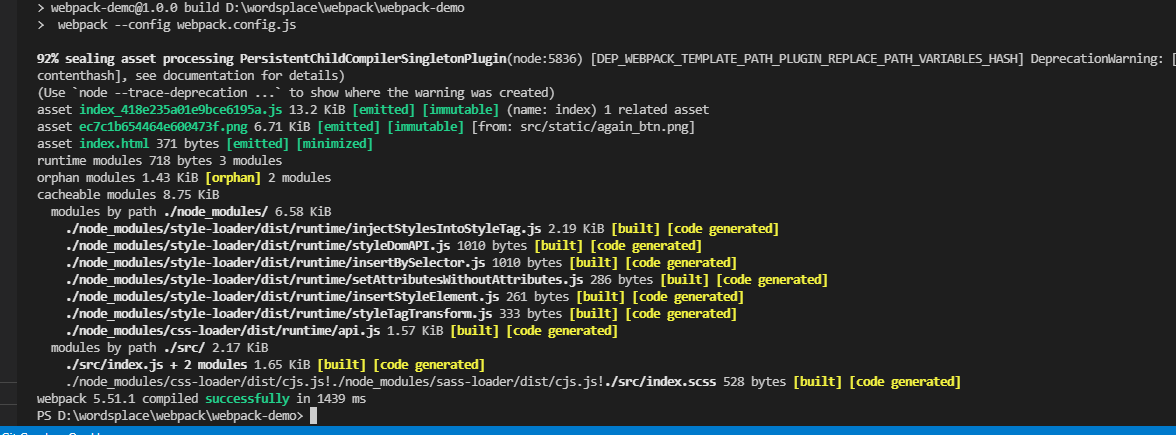Click the green word 'successfully'
The height and width of the screenshot is (435, 1176).
point(247,399)
